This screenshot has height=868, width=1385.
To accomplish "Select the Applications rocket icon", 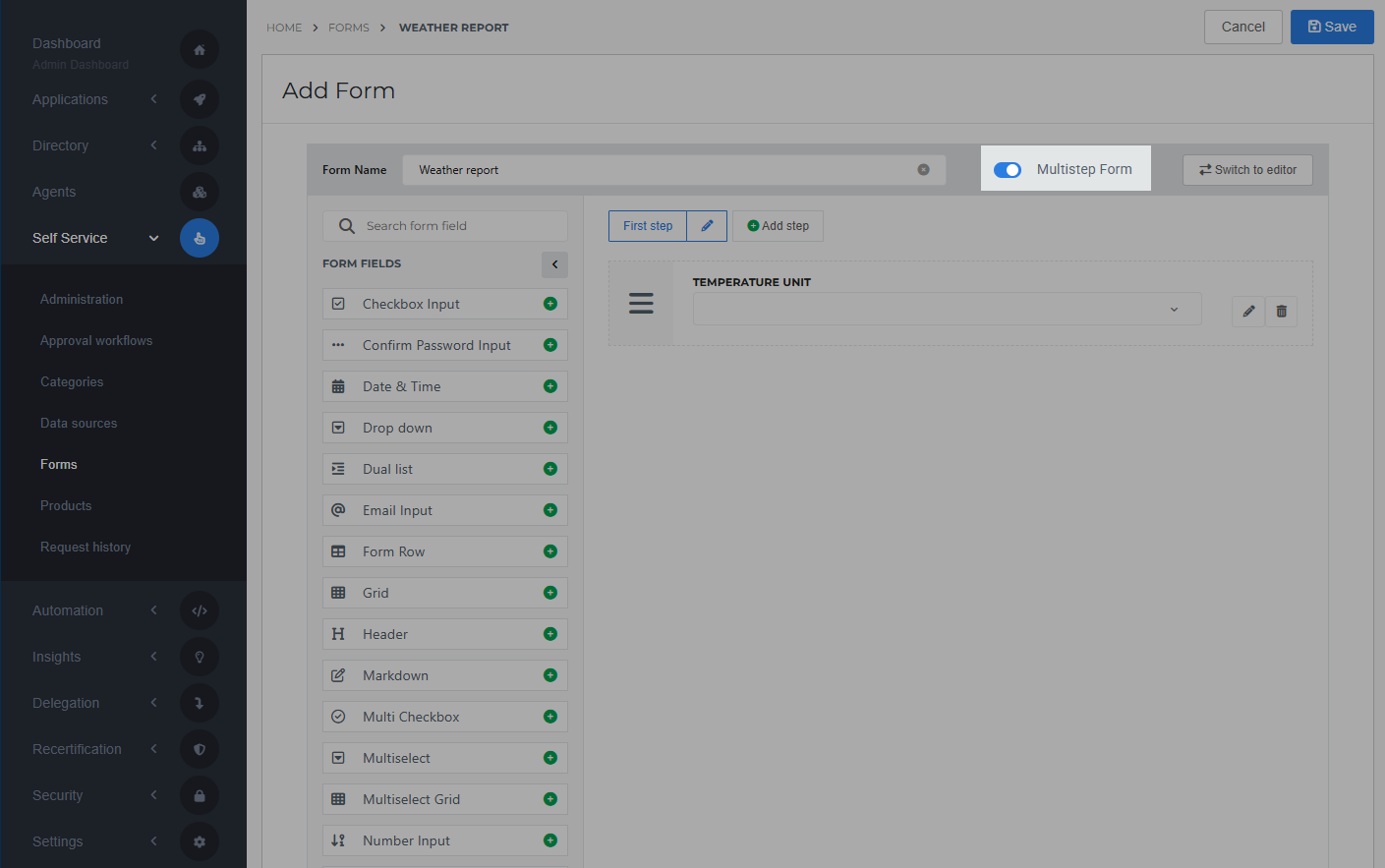I will click(200, 99).
